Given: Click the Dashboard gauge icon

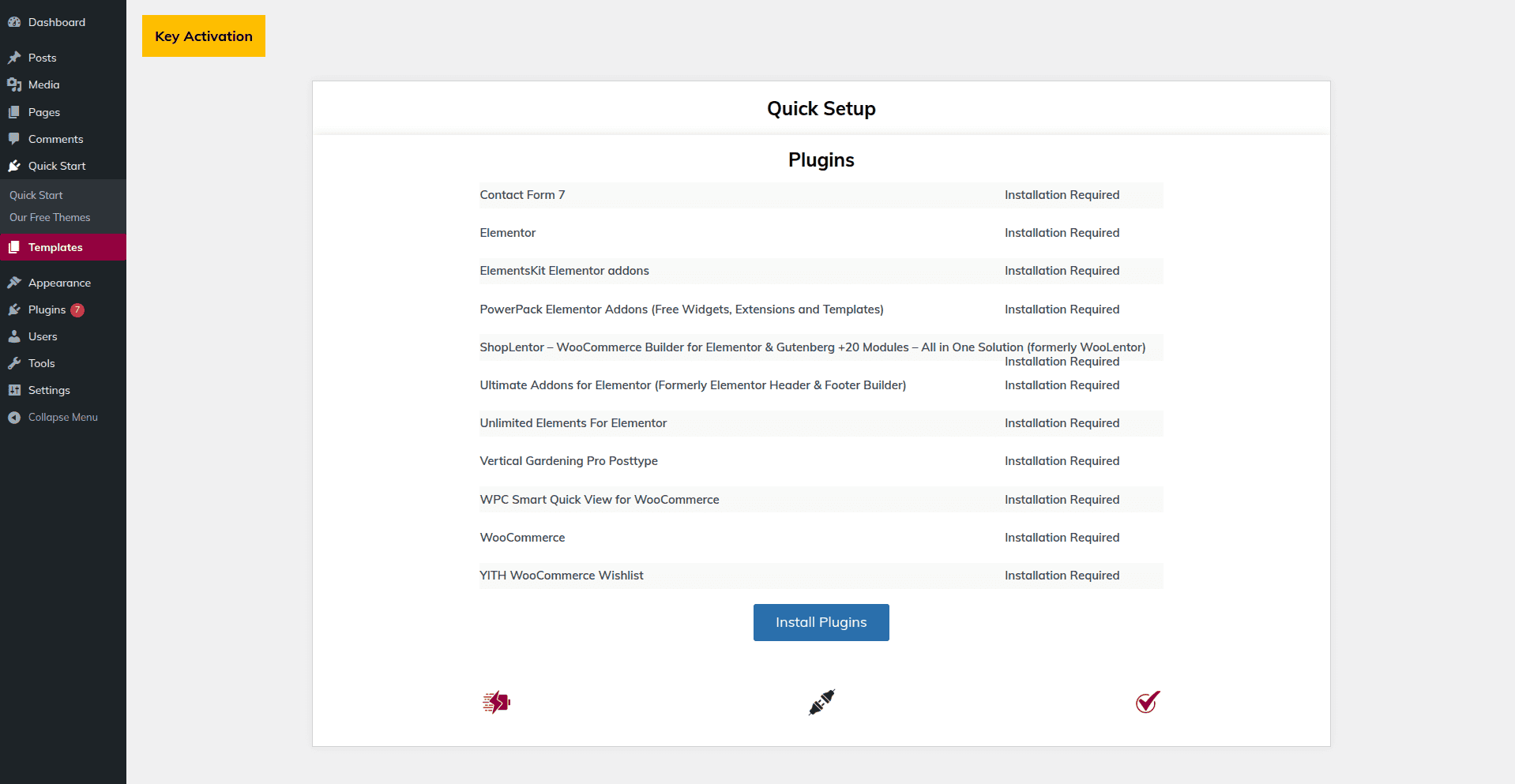Looking at the screenshot, I should point(14,22).
